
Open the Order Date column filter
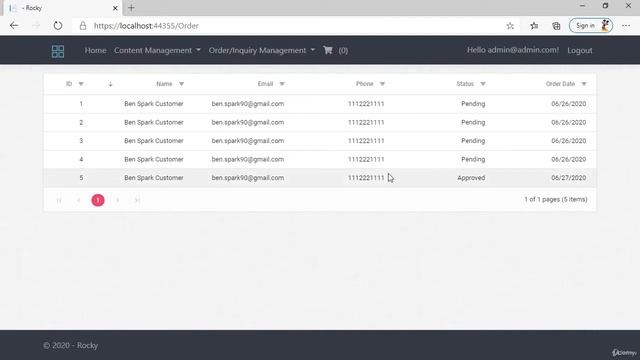(x=584, y=84)
